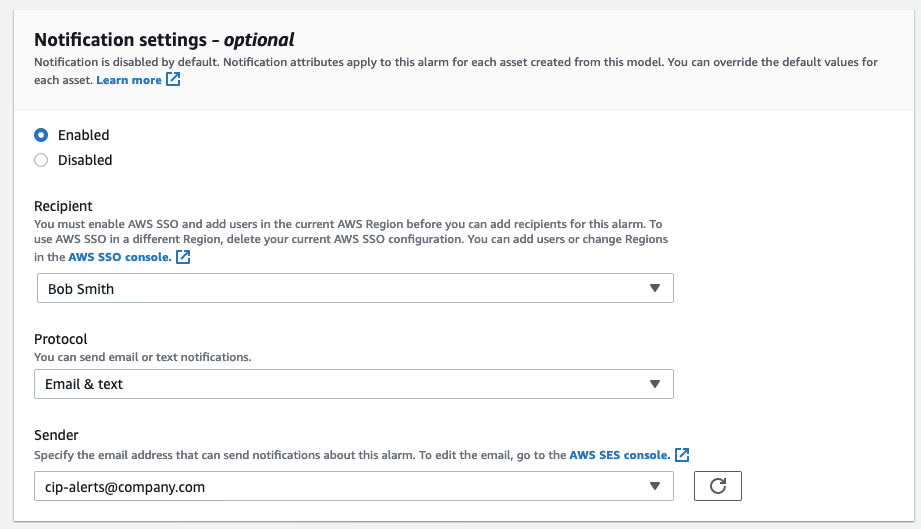Click external link icon after AWS SSO console
The height and width of the screenshot is (529, 921).
pos(183,257)
